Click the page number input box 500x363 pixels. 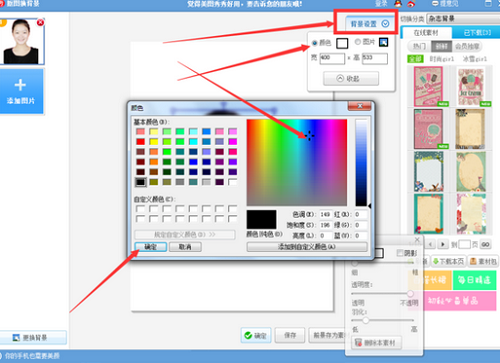pos(464,244)
